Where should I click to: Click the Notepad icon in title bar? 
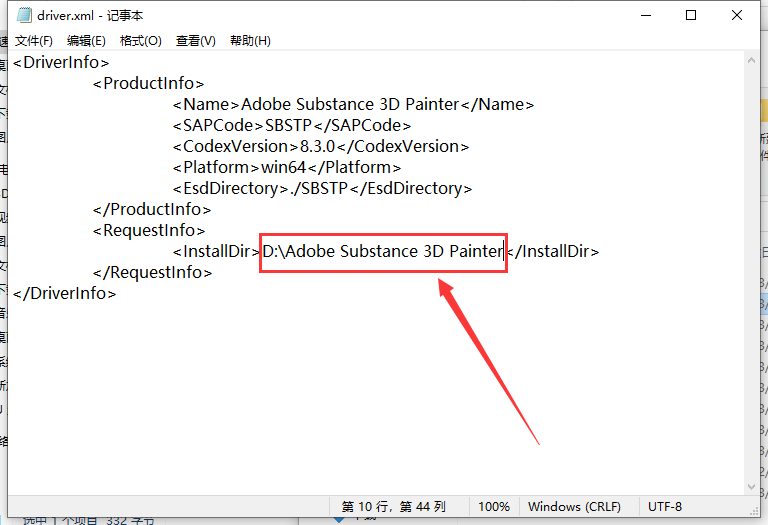(24, 15)
